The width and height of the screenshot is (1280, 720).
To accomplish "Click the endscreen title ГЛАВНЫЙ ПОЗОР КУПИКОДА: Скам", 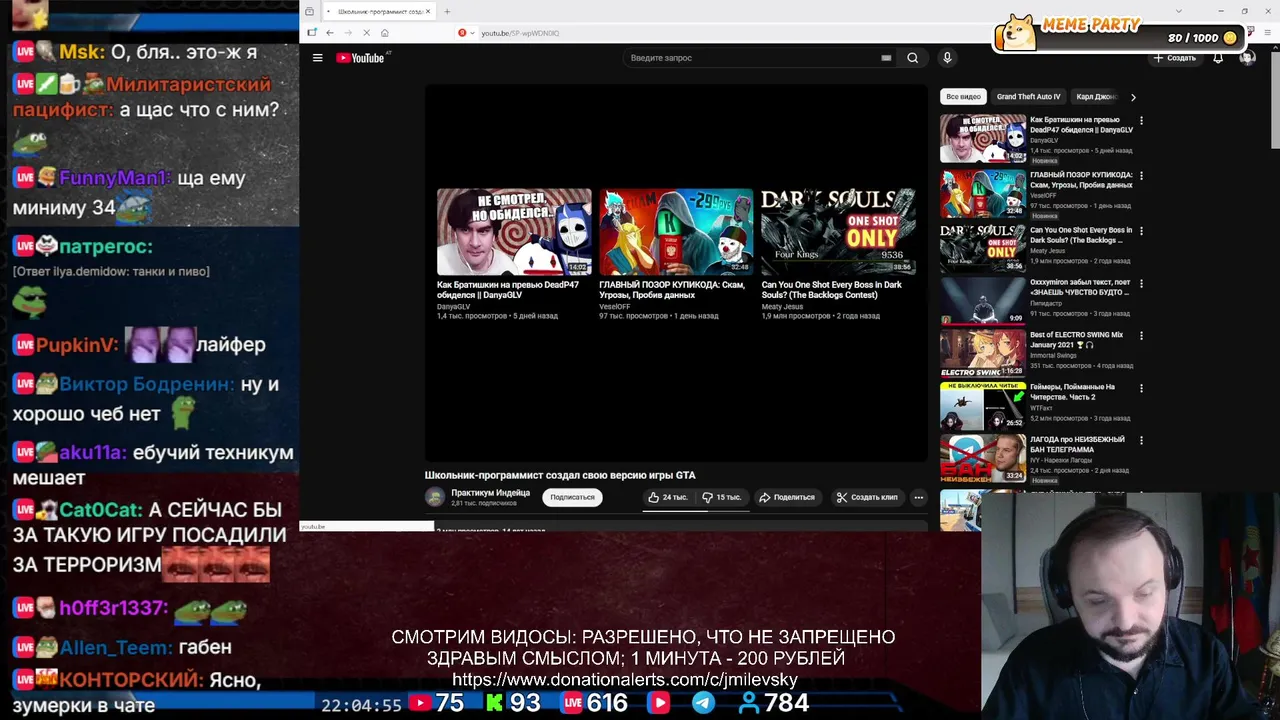I will point(672,290).
